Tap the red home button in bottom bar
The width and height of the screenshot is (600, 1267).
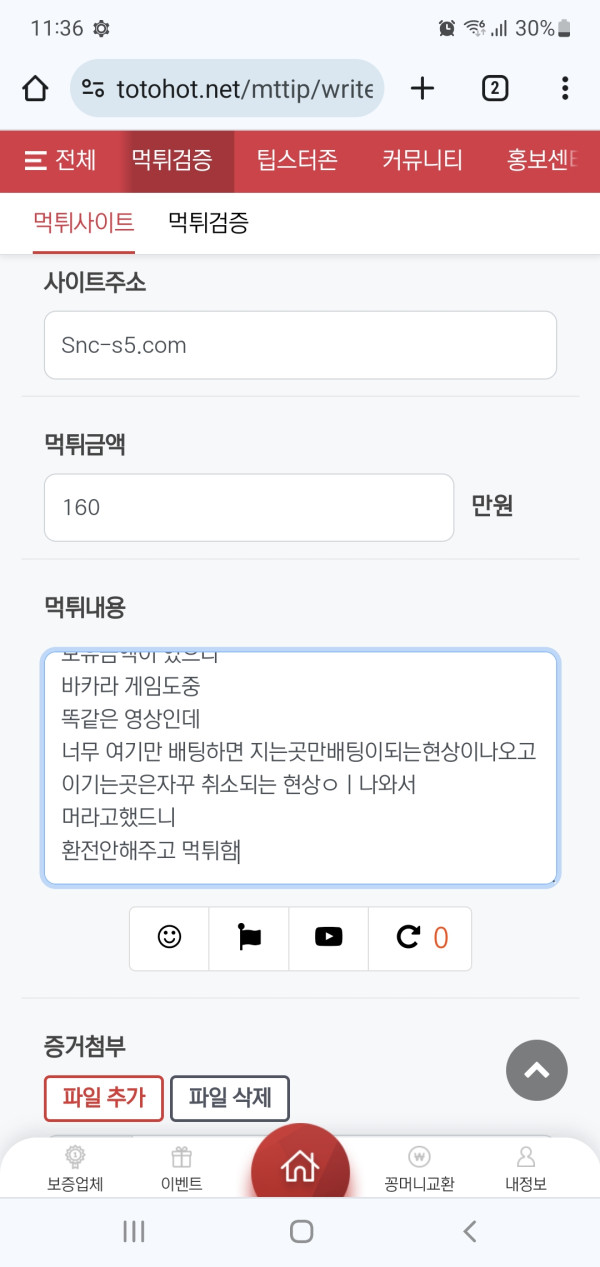[300, 1165]
